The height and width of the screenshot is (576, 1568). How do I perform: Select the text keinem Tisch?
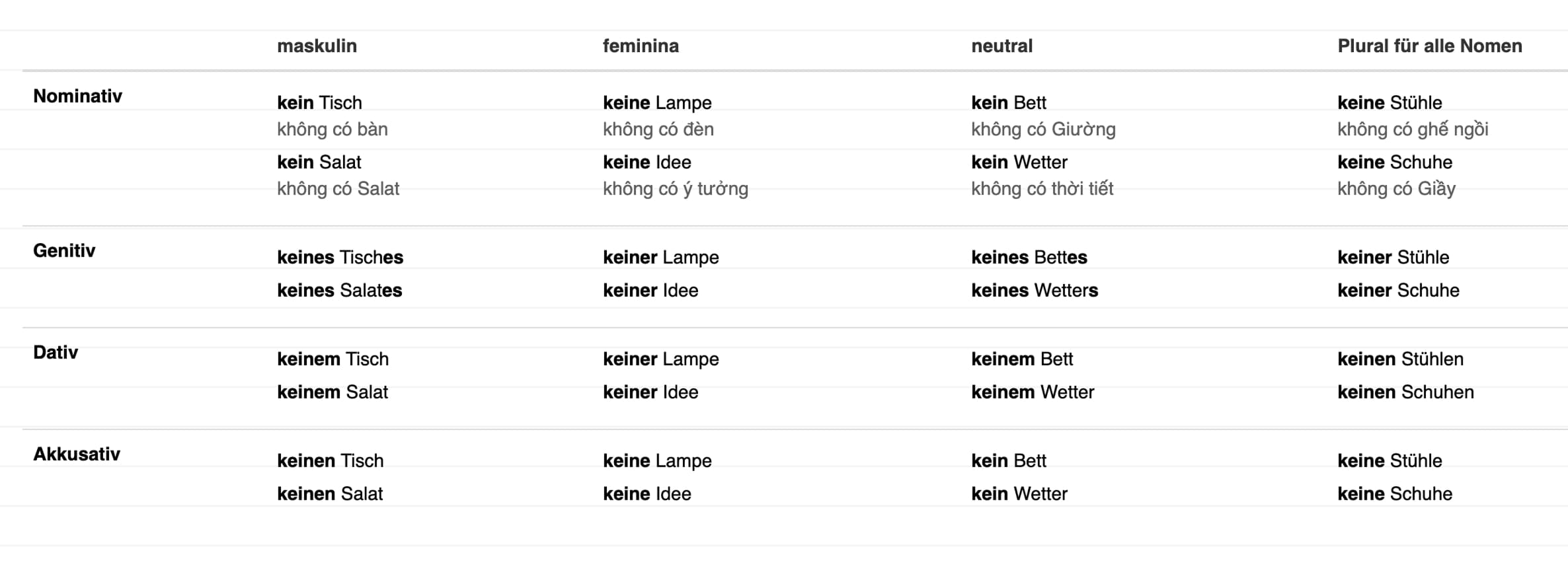[333, 359]
